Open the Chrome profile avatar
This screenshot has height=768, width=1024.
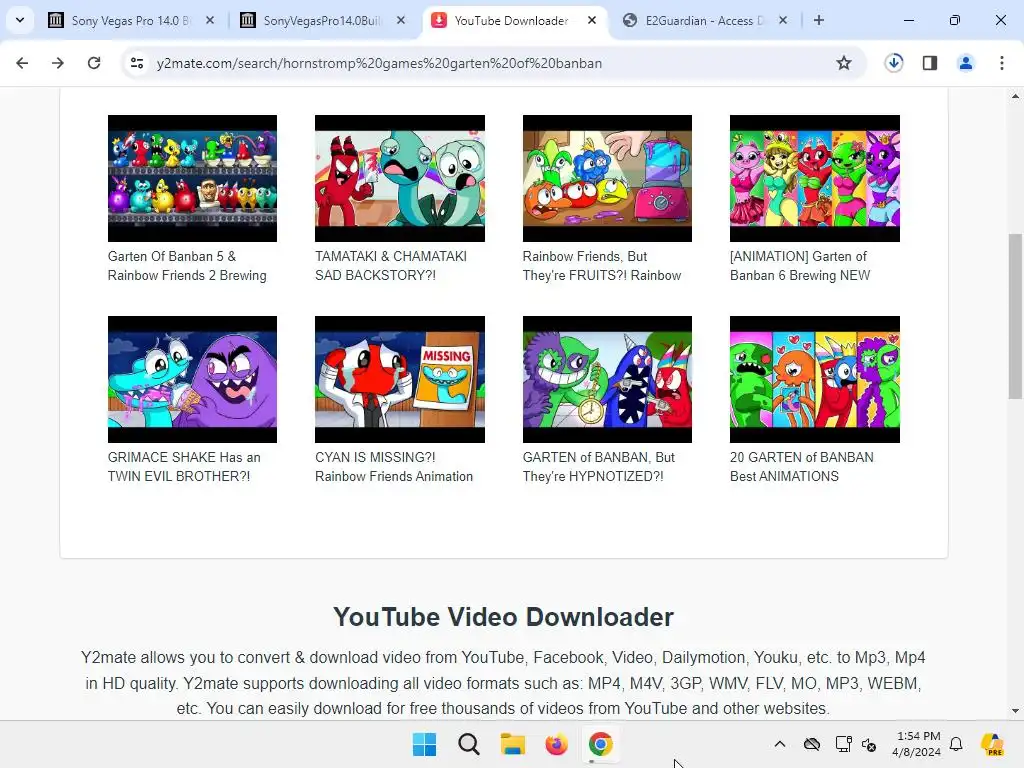965,63
